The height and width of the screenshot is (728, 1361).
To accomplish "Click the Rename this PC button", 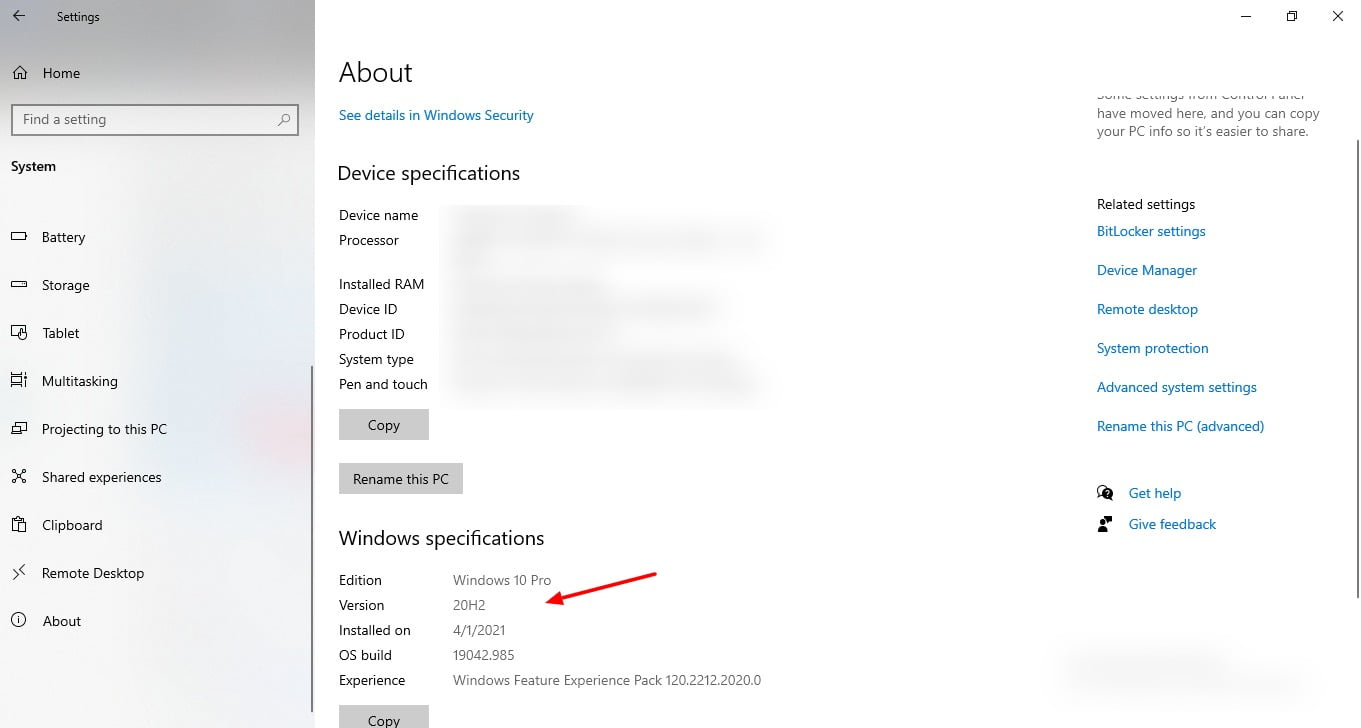I will [x=401, y=479].
